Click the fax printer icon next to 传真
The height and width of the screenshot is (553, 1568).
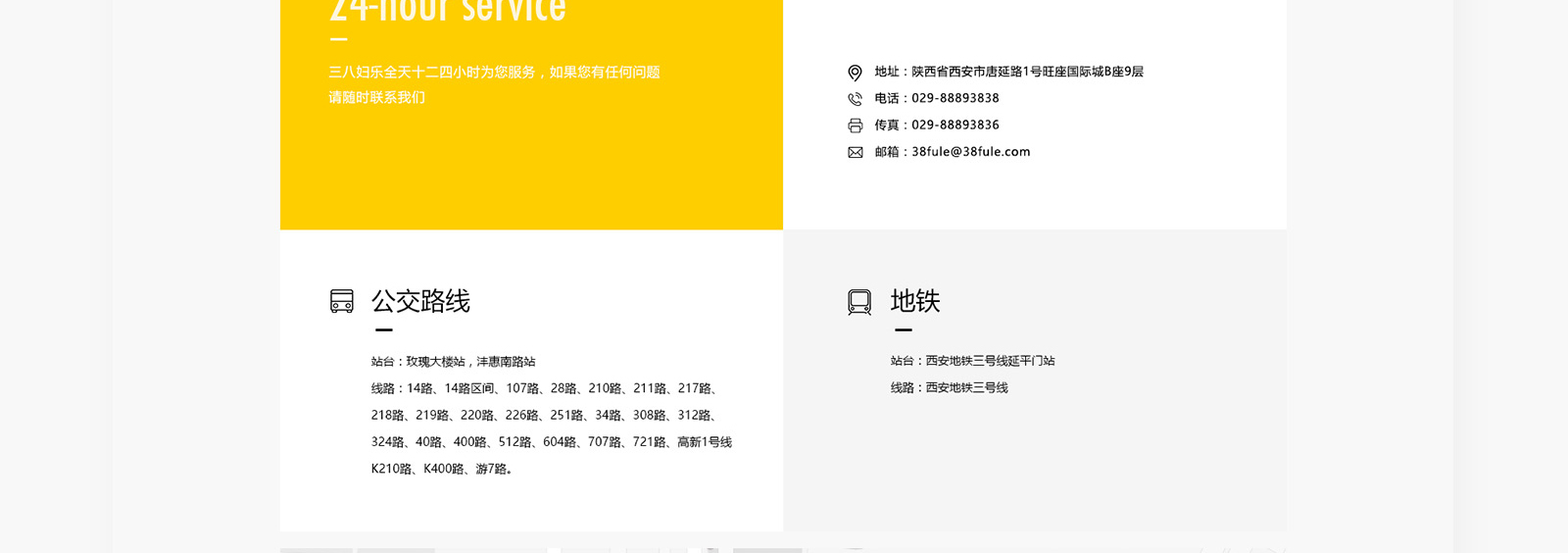855,126
